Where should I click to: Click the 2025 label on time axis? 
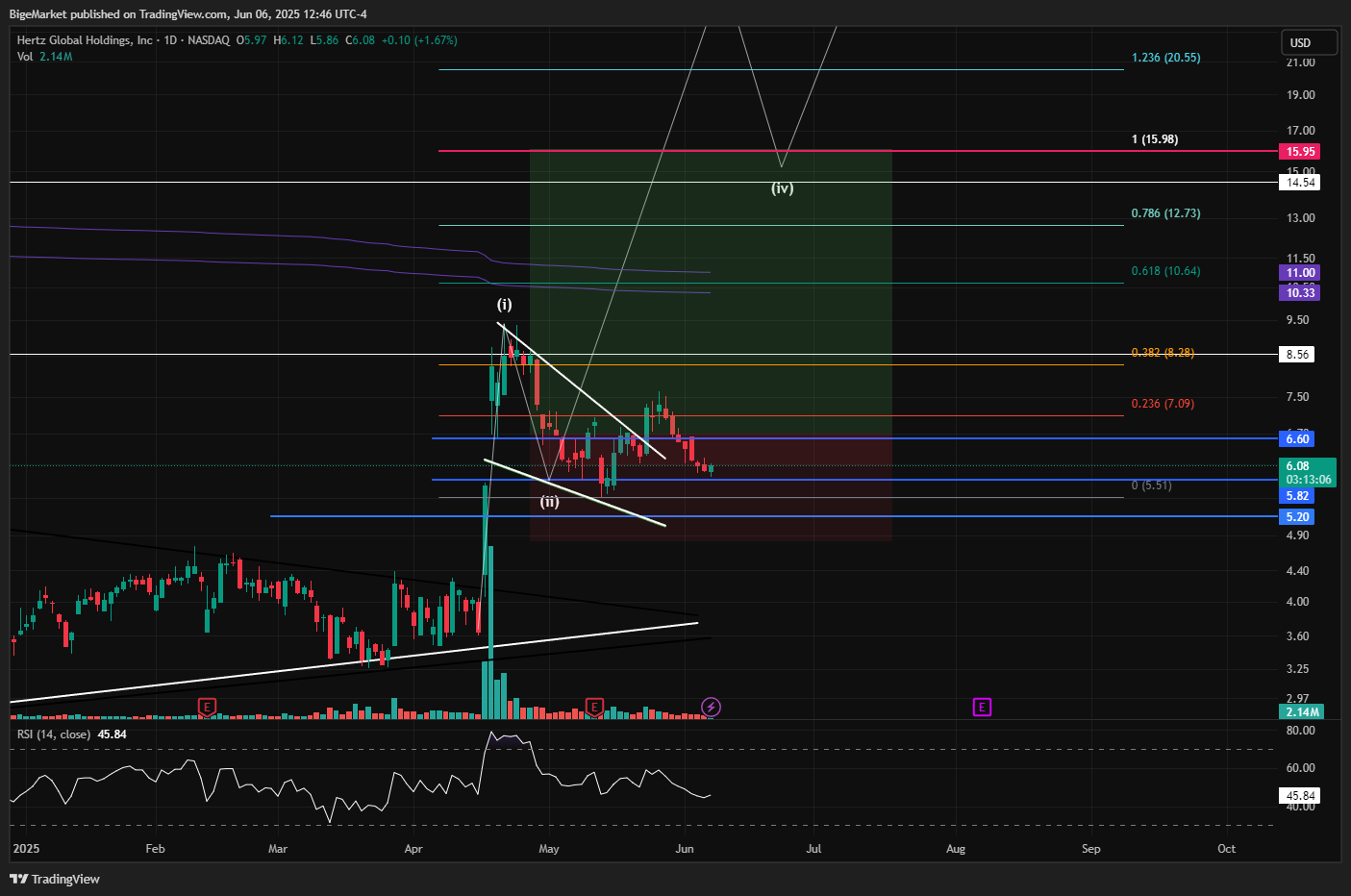point(26,849)
